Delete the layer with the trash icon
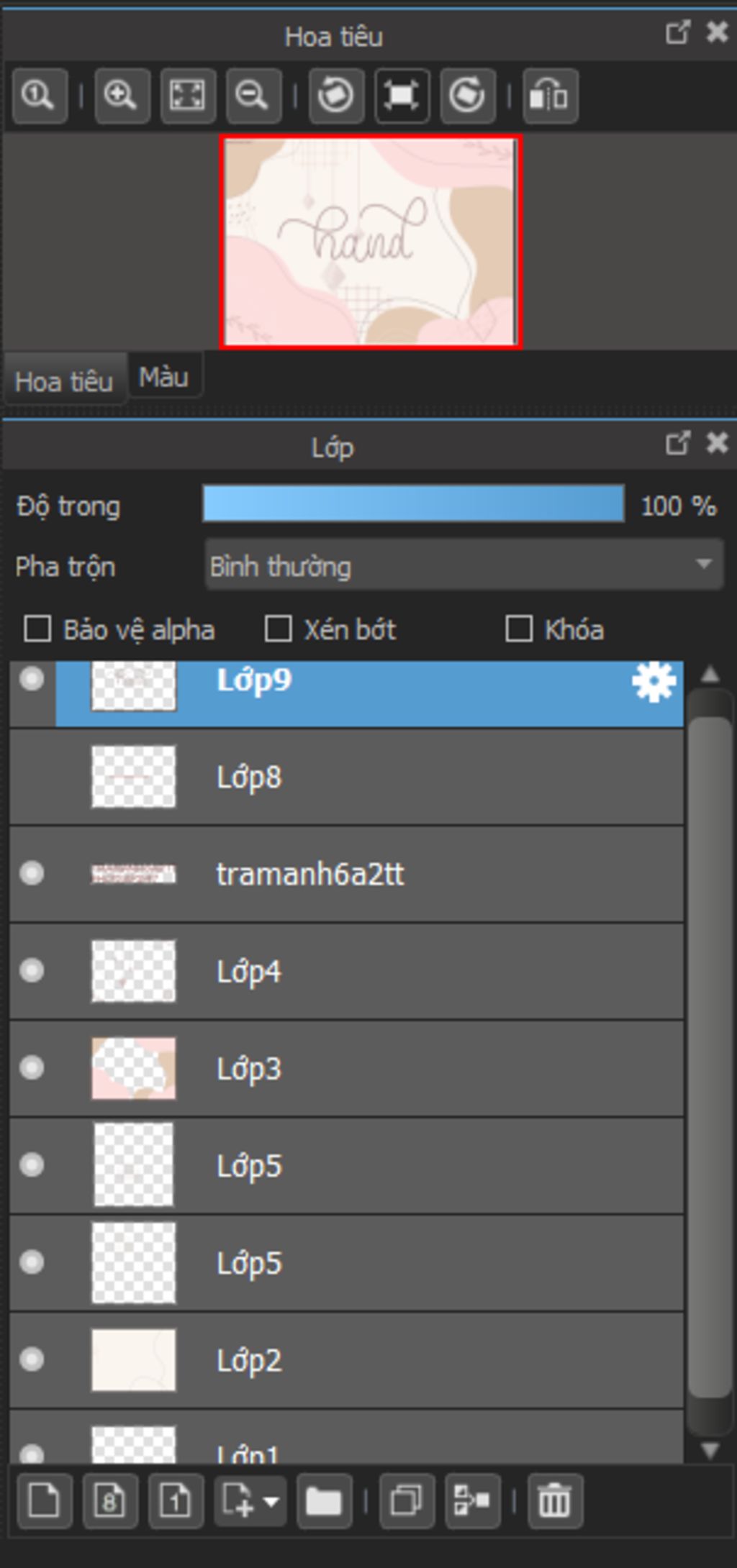 [554, 1501]
